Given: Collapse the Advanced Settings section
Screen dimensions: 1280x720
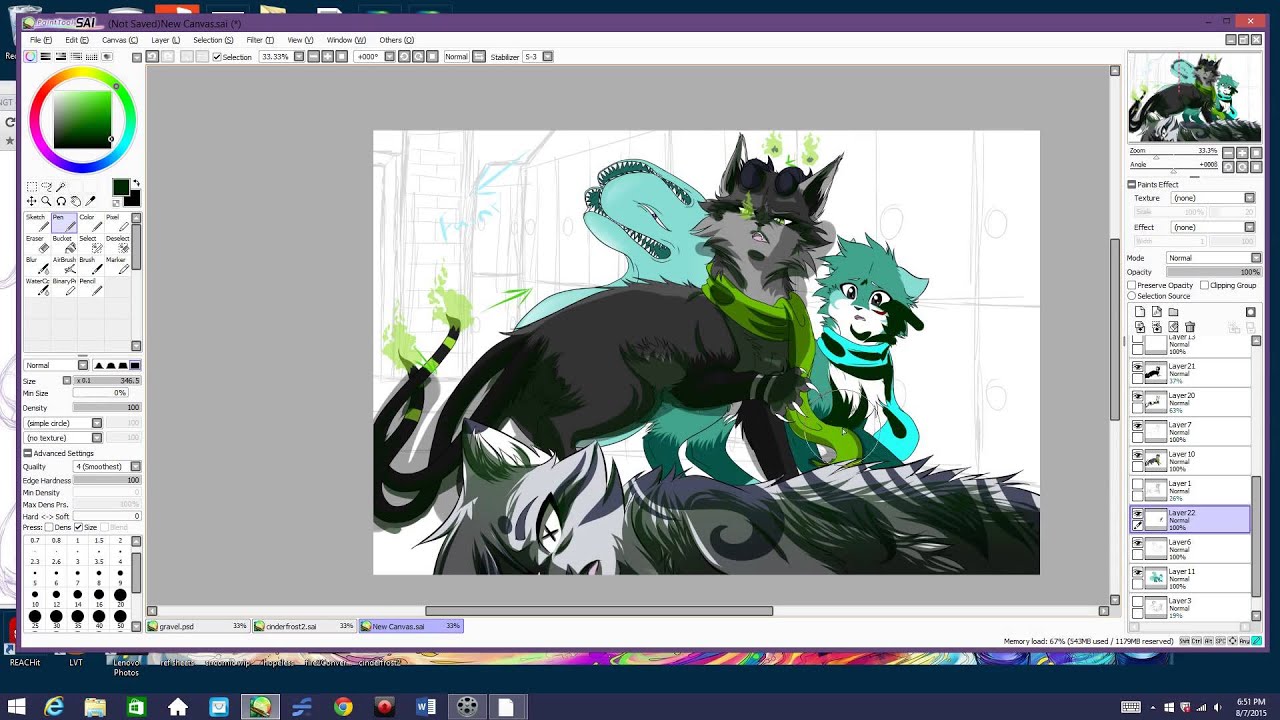Looking at the screenshot, I should point(28,453).
